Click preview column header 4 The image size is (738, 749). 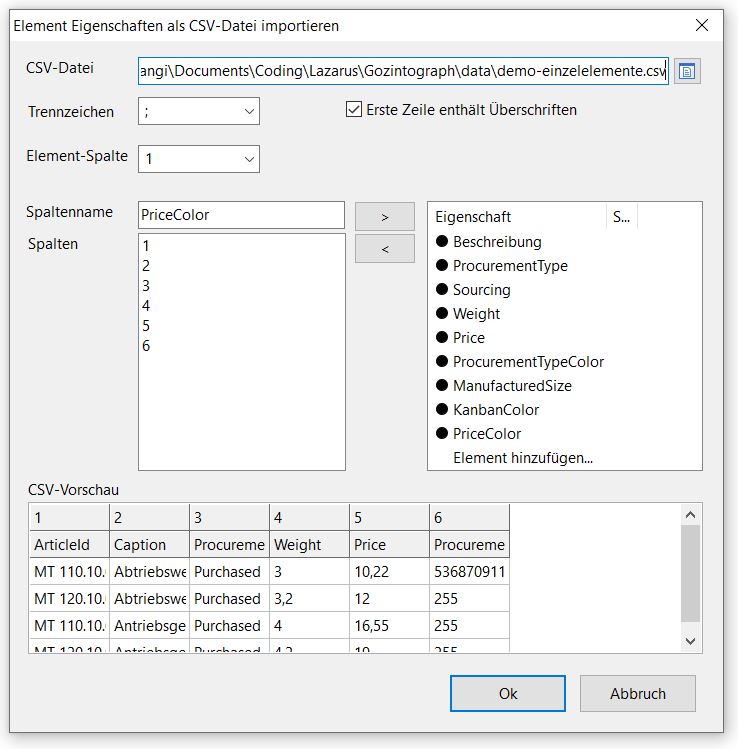coord(310,517)
